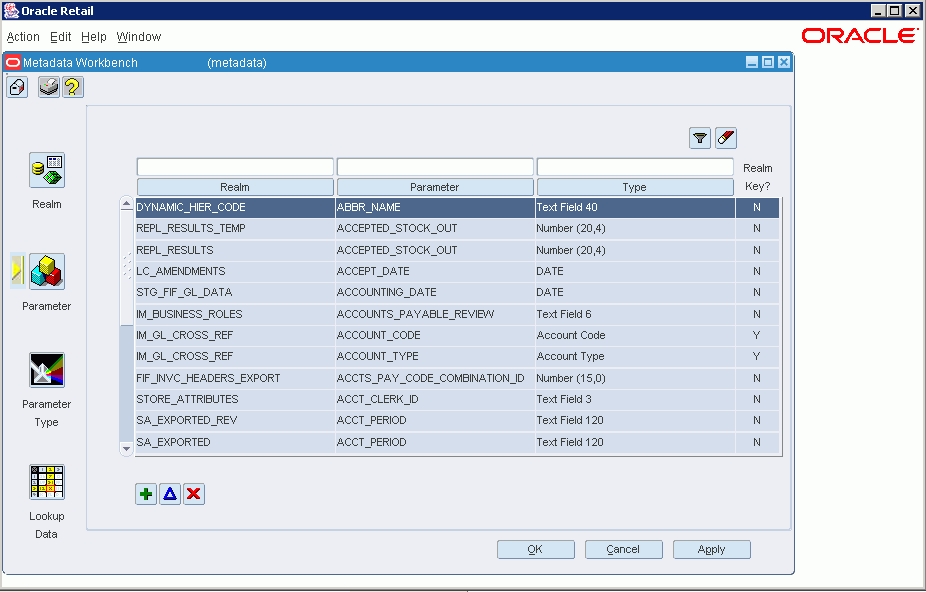This screenshot has height=592, width=926.
Task: Select the ACCOUNT_TYPE parameter cell
Action: (435, 357)
